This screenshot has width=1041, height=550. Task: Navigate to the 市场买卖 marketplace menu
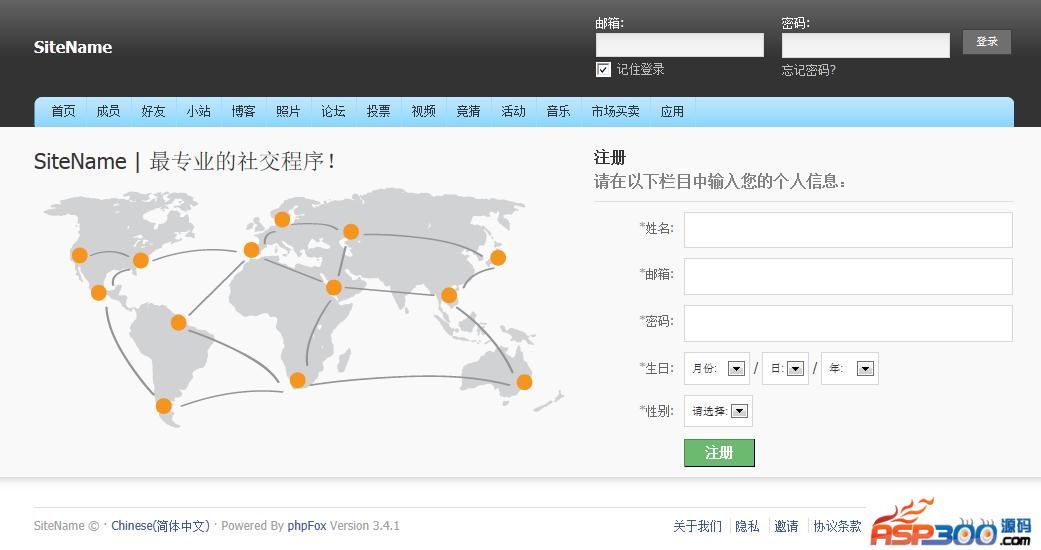pos(615,112)
